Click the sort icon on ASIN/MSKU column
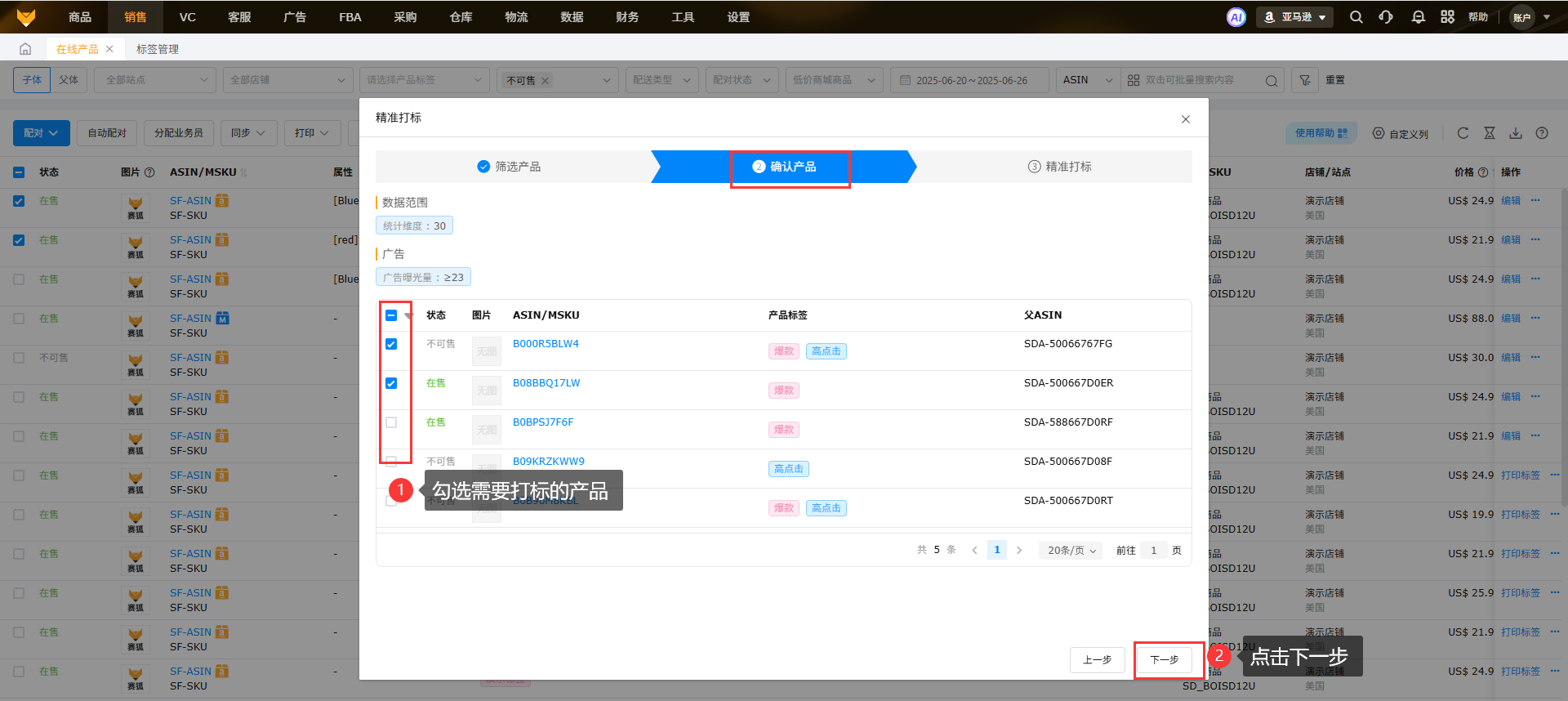This screenshot has height=701, width=1568. click(243, 172)
